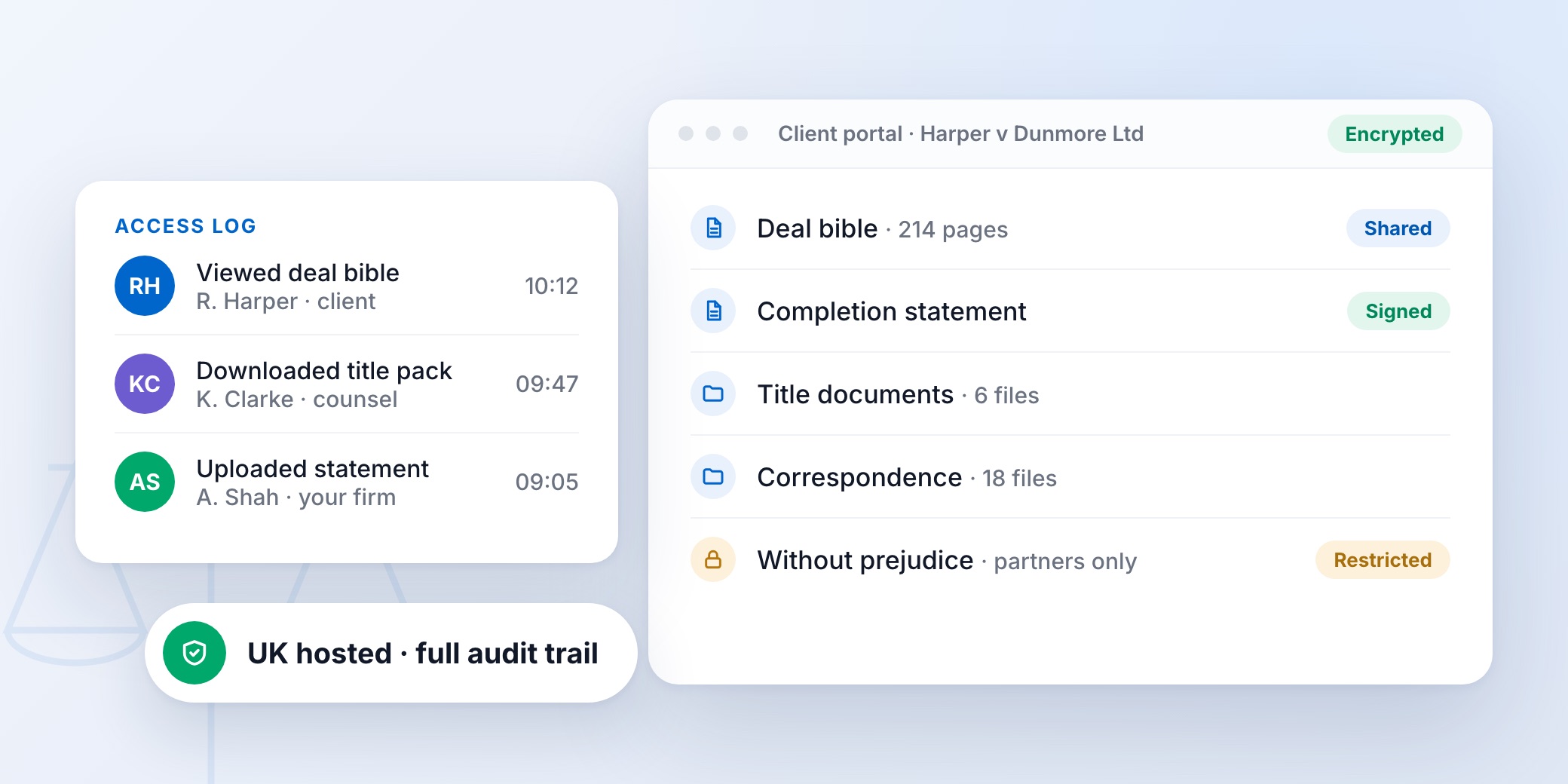
Task: Click the 'Client portal · Harper v Dunmore Ltd' title
Action: coord(960,134)
